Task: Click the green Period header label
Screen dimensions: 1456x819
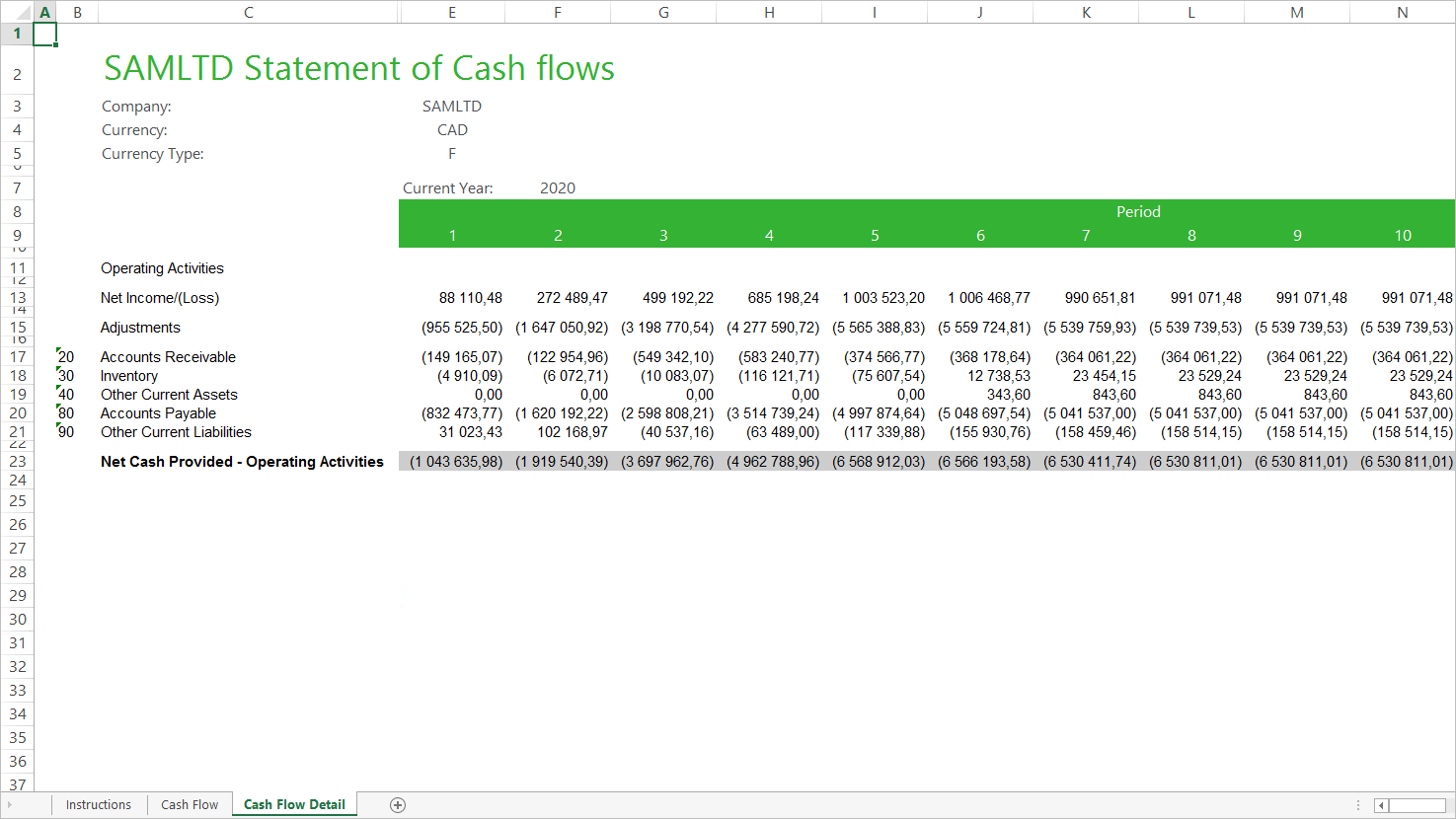Action: pyautogui.click(x=1138, y=212)
